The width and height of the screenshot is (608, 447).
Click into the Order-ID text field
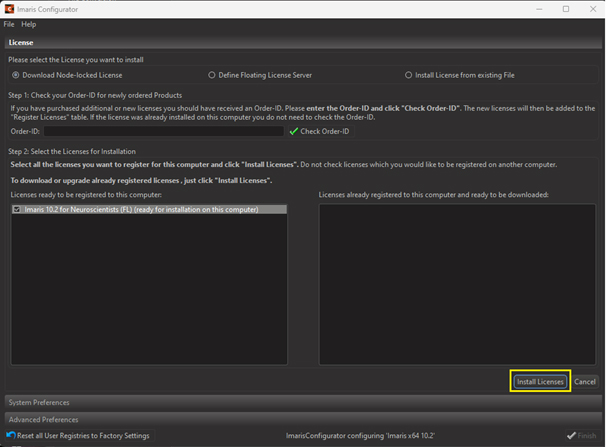163,131
